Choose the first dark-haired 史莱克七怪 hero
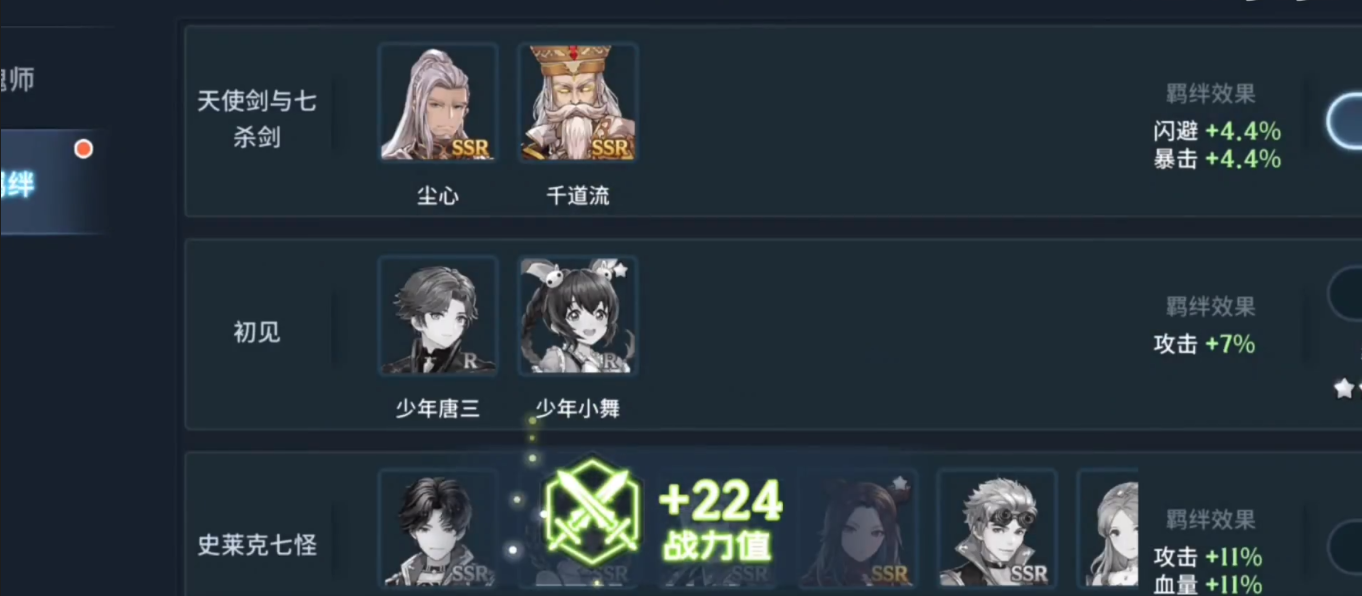1362x596 pixels. (438, 527)
